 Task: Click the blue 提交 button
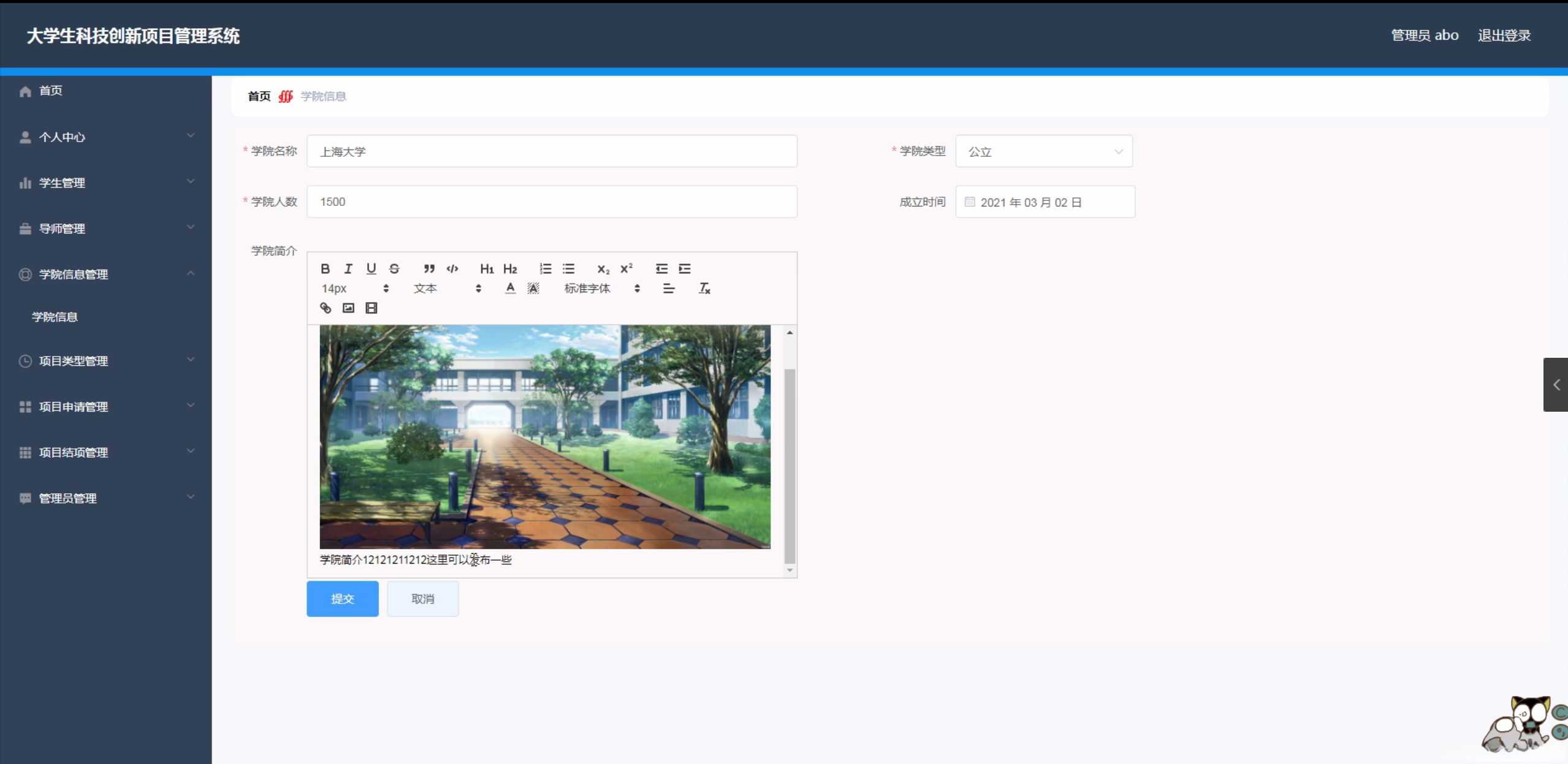point(342,599)
